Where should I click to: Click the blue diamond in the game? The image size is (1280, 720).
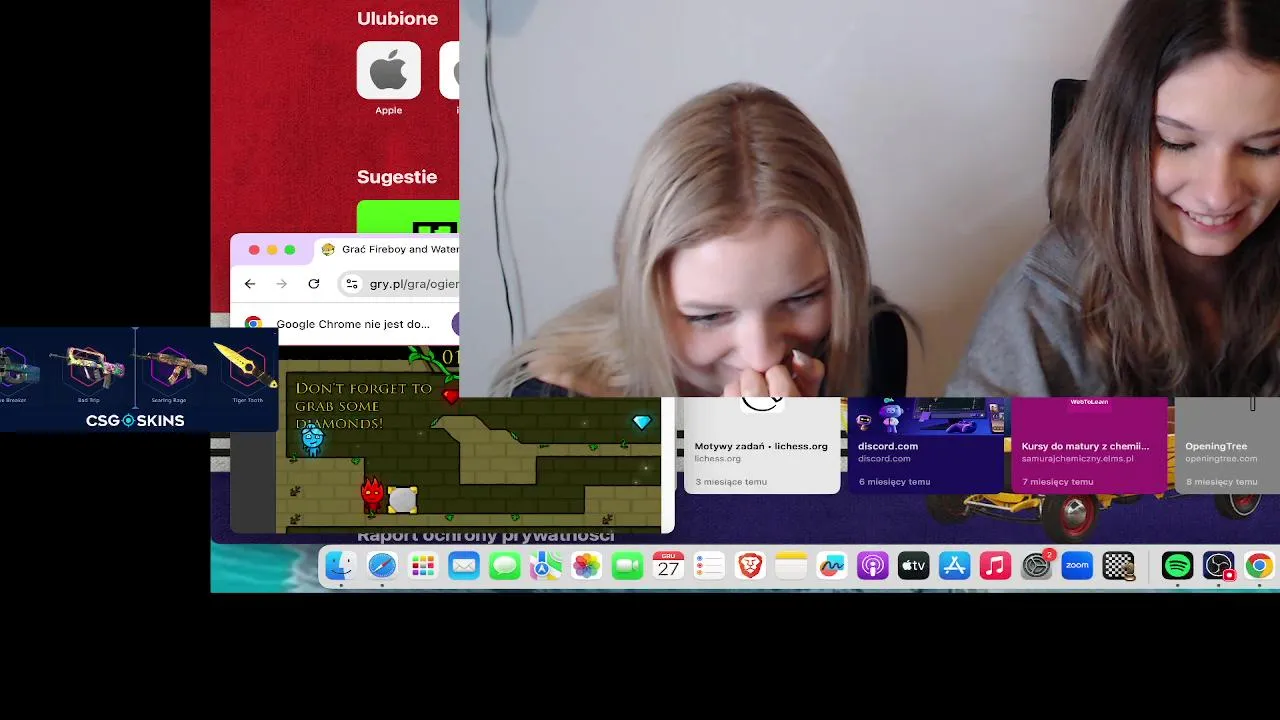pos(642,422)
